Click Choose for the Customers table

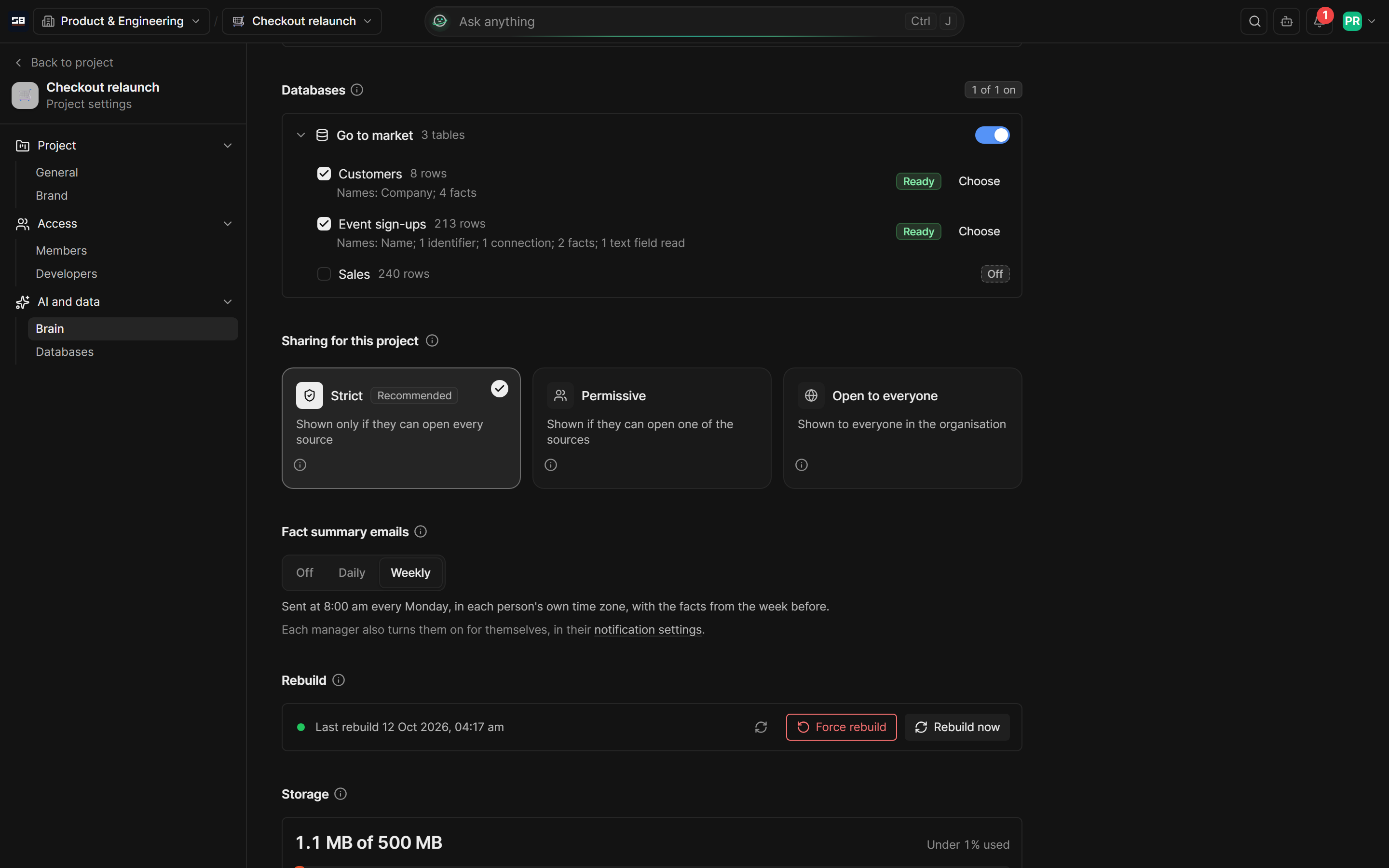979,181
